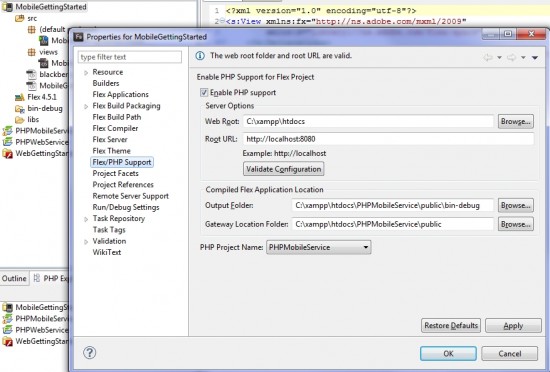This screenshot has width=550, height=372.
Task: Click Browse for Gateway Location Folder
Action: point(516,224)
